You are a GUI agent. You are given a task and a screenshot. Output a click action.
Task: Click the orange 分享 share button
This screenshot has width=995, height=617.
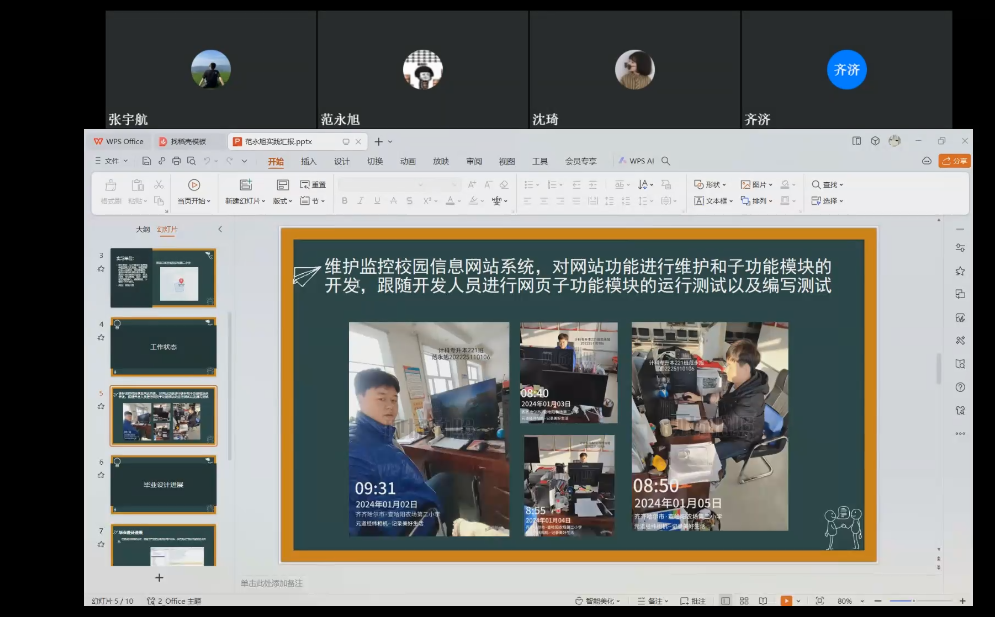(x=955, y=161)
